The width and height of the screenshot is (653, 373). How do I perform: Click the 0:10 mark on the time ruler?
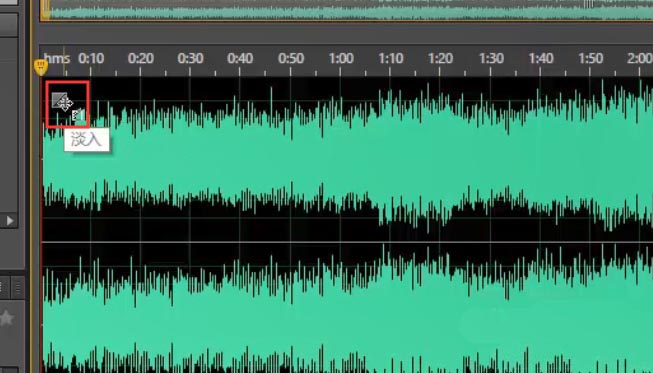click(91, 58)
